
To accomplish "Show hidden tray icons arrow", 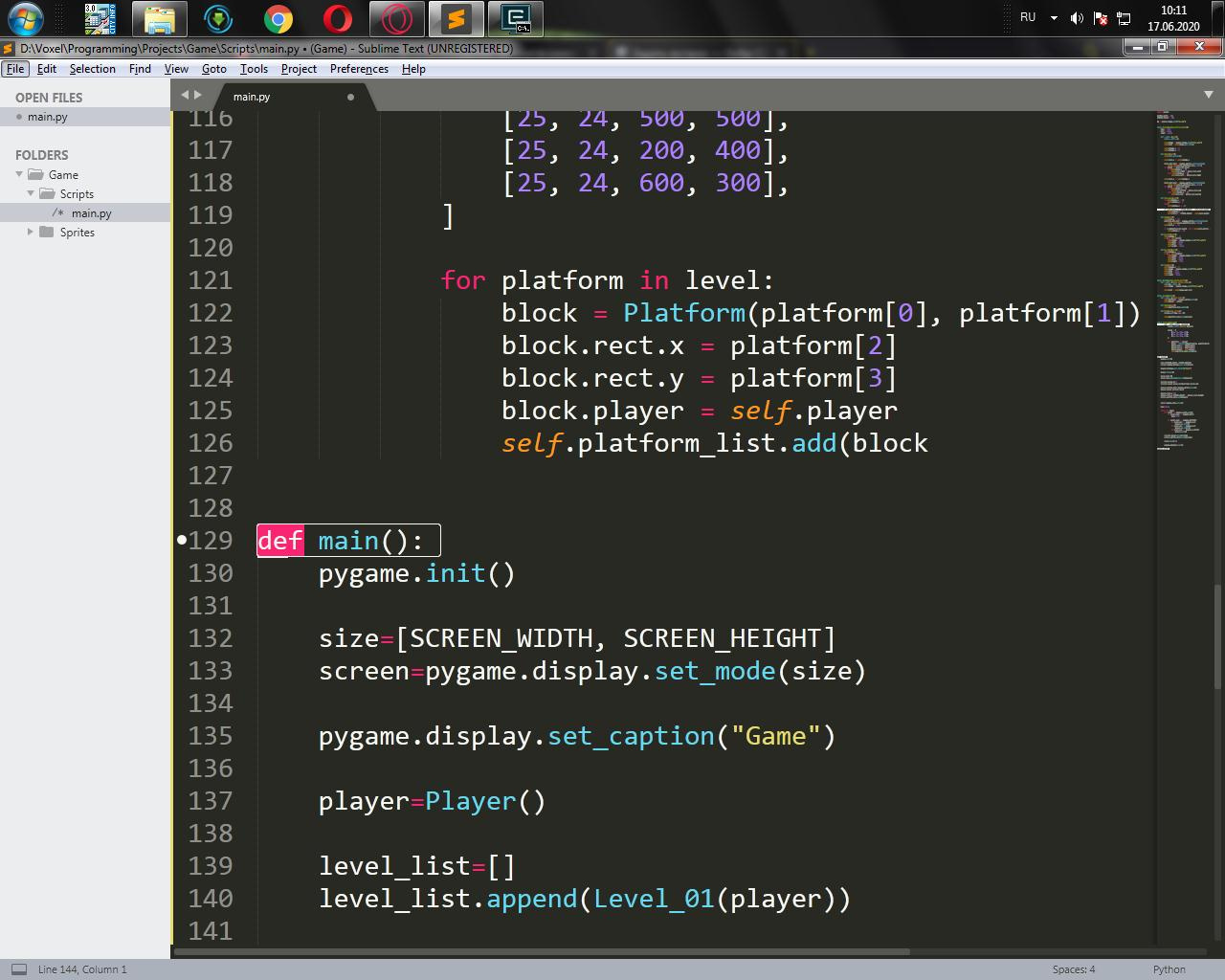I will pos(1054,18).
